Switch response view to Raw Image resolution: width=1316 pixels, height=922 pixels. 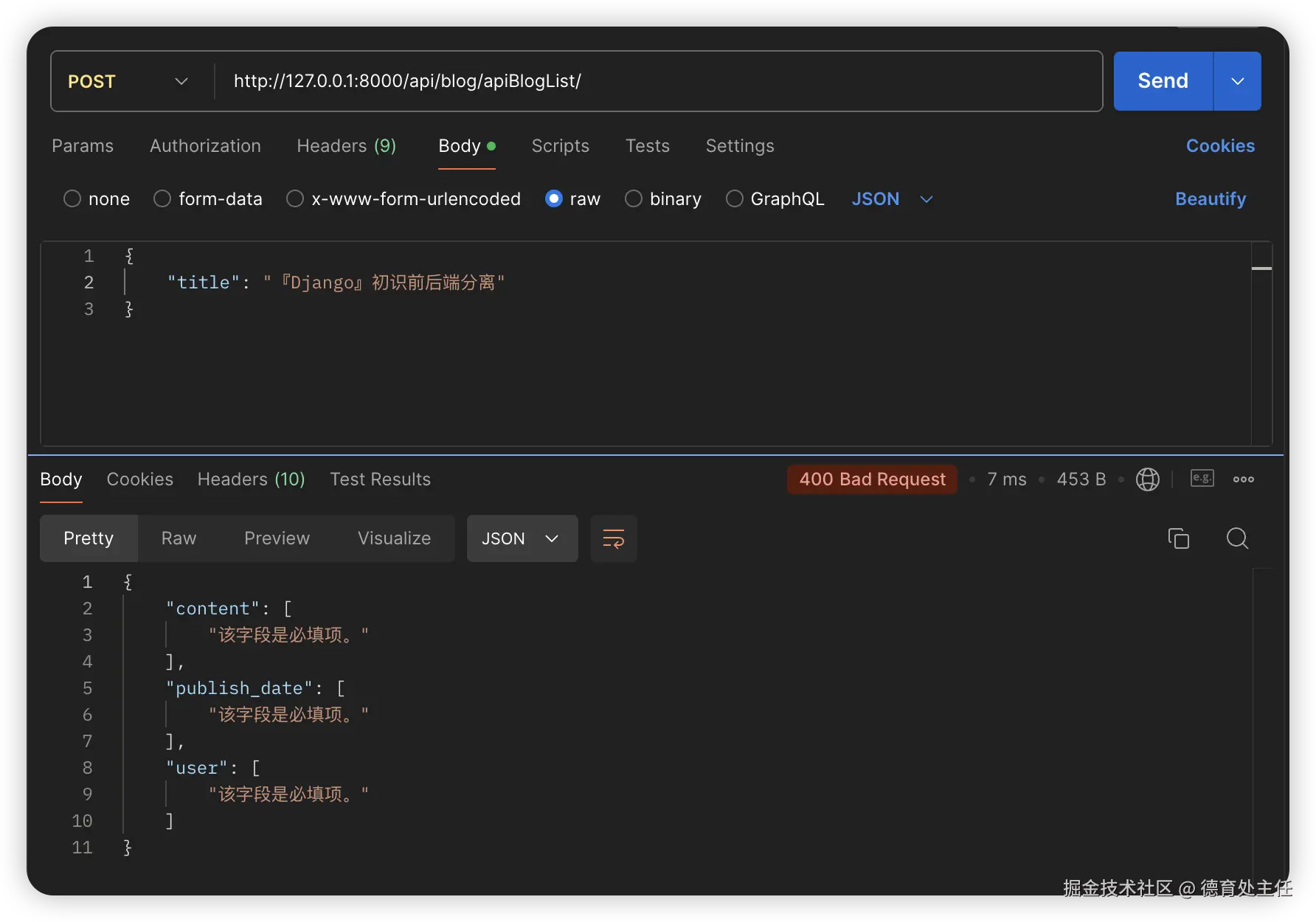pos(179,538)
